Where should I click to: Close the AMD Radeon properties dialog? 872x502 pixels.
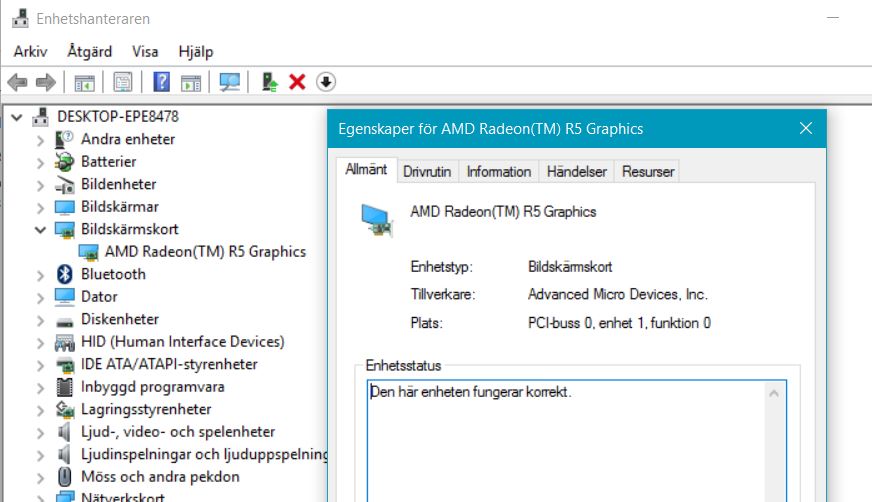[x=806, y=128]
